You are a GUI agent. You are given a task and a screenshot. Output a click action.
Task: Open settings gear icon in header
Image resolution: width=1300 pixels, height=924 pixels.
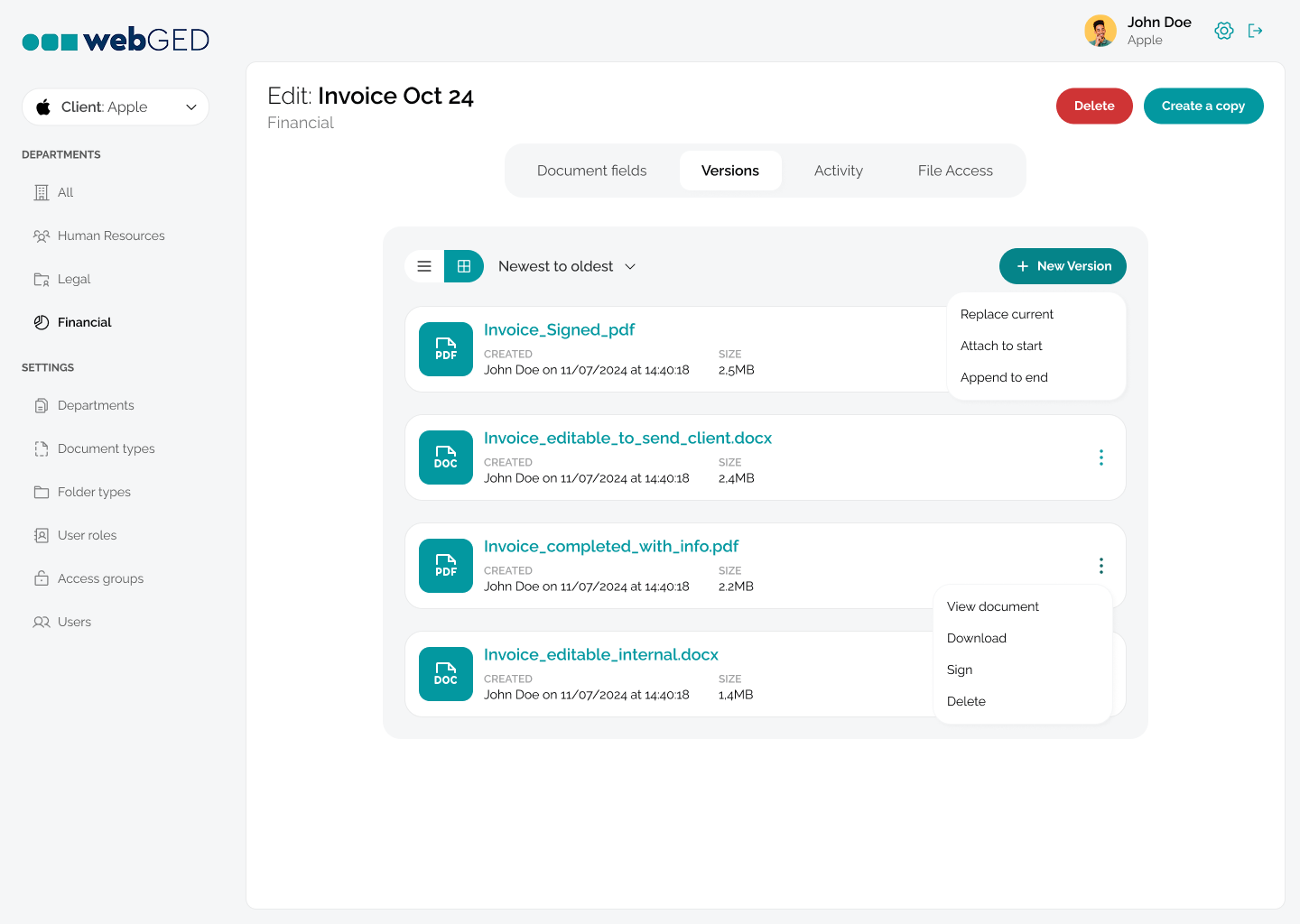click(1224, 31)
